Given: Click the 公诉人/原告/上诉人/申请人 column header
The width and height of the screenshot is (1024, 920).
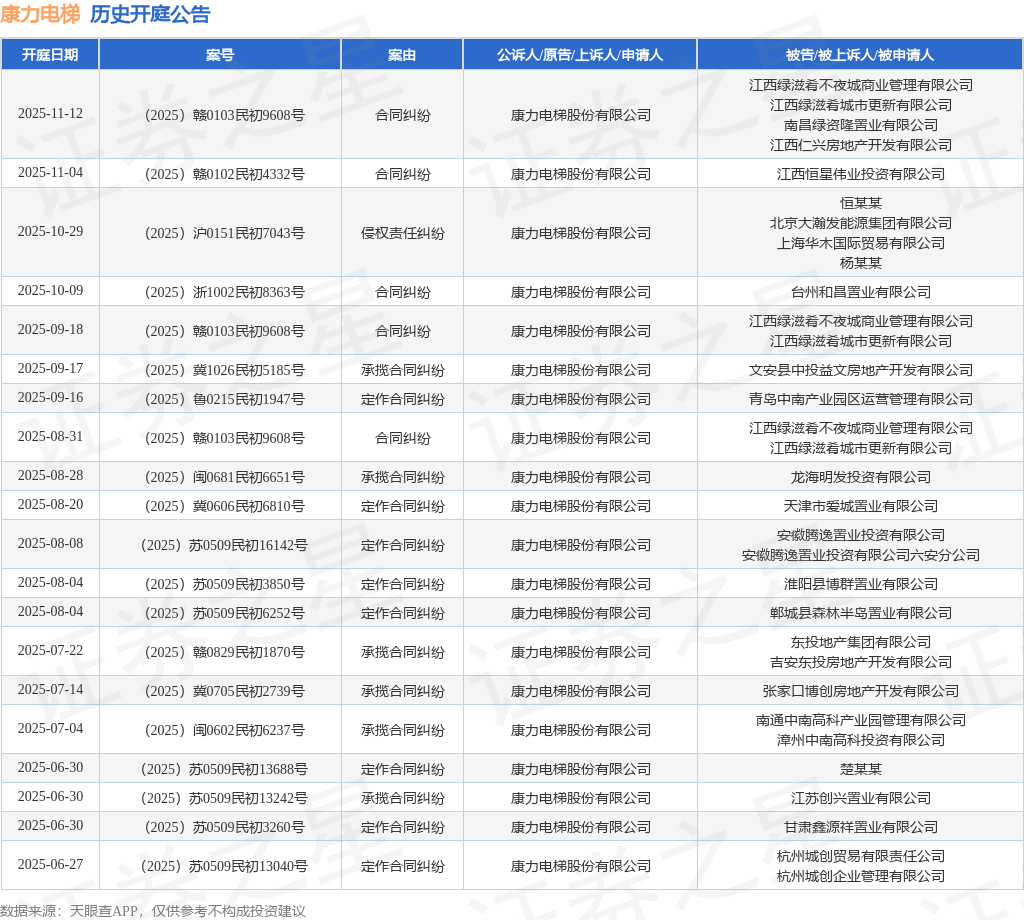Looking at the screenshot, I should [580, 55].
